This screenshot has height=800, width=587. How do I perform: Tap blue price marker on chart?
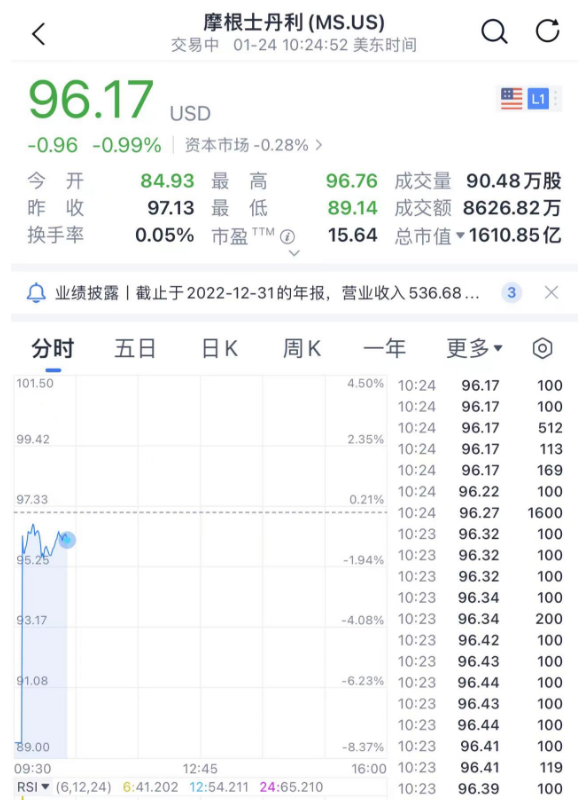67,539
